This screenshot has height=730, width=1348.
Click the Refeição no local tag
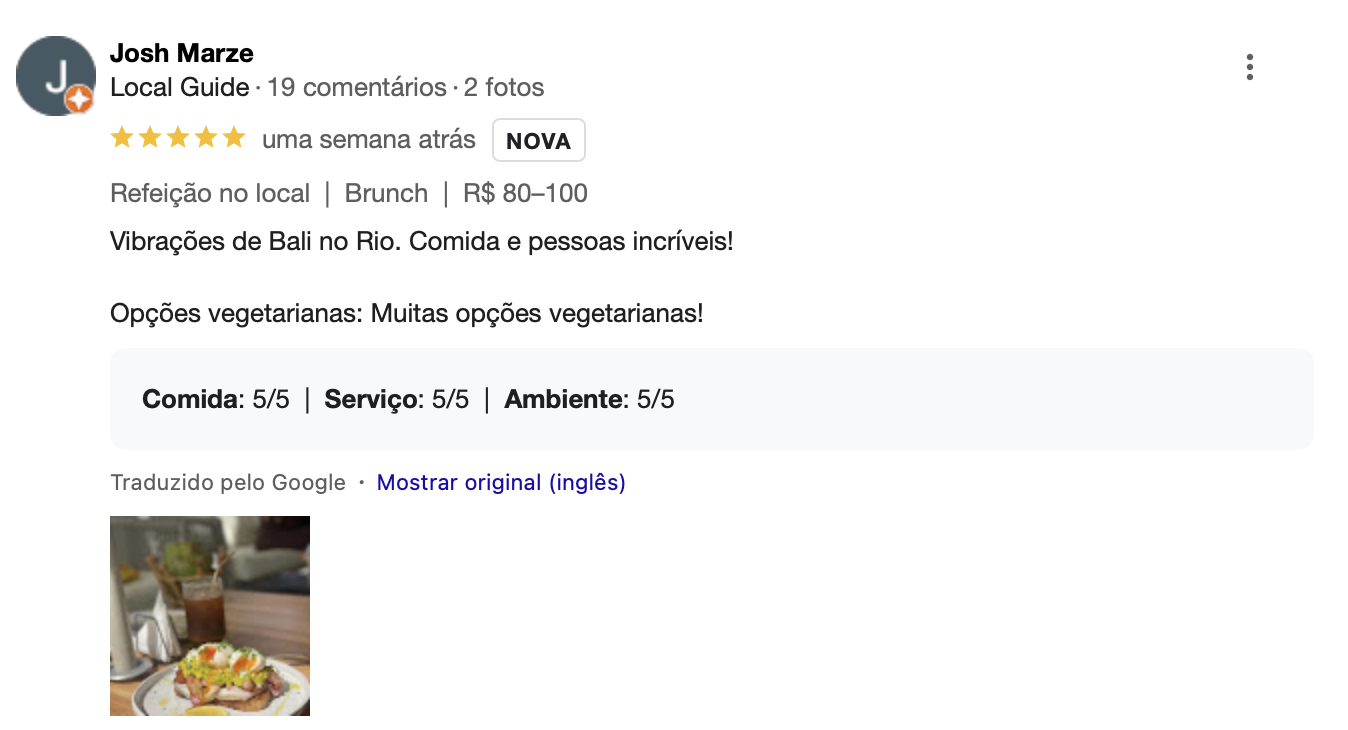210,193
